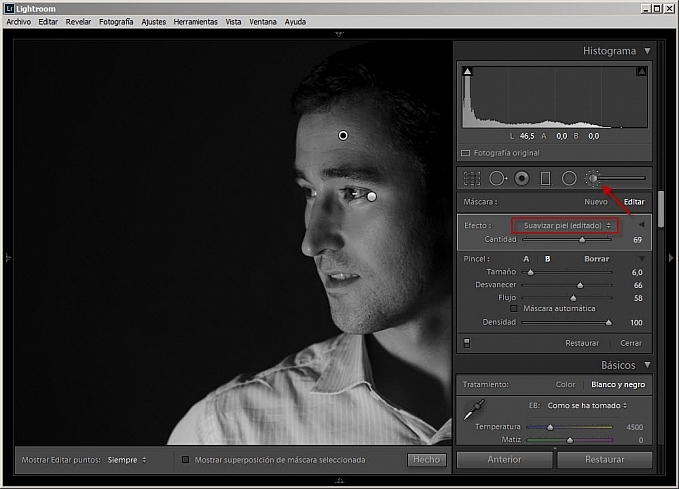Open the Ajustes menu

coord(154,22)
